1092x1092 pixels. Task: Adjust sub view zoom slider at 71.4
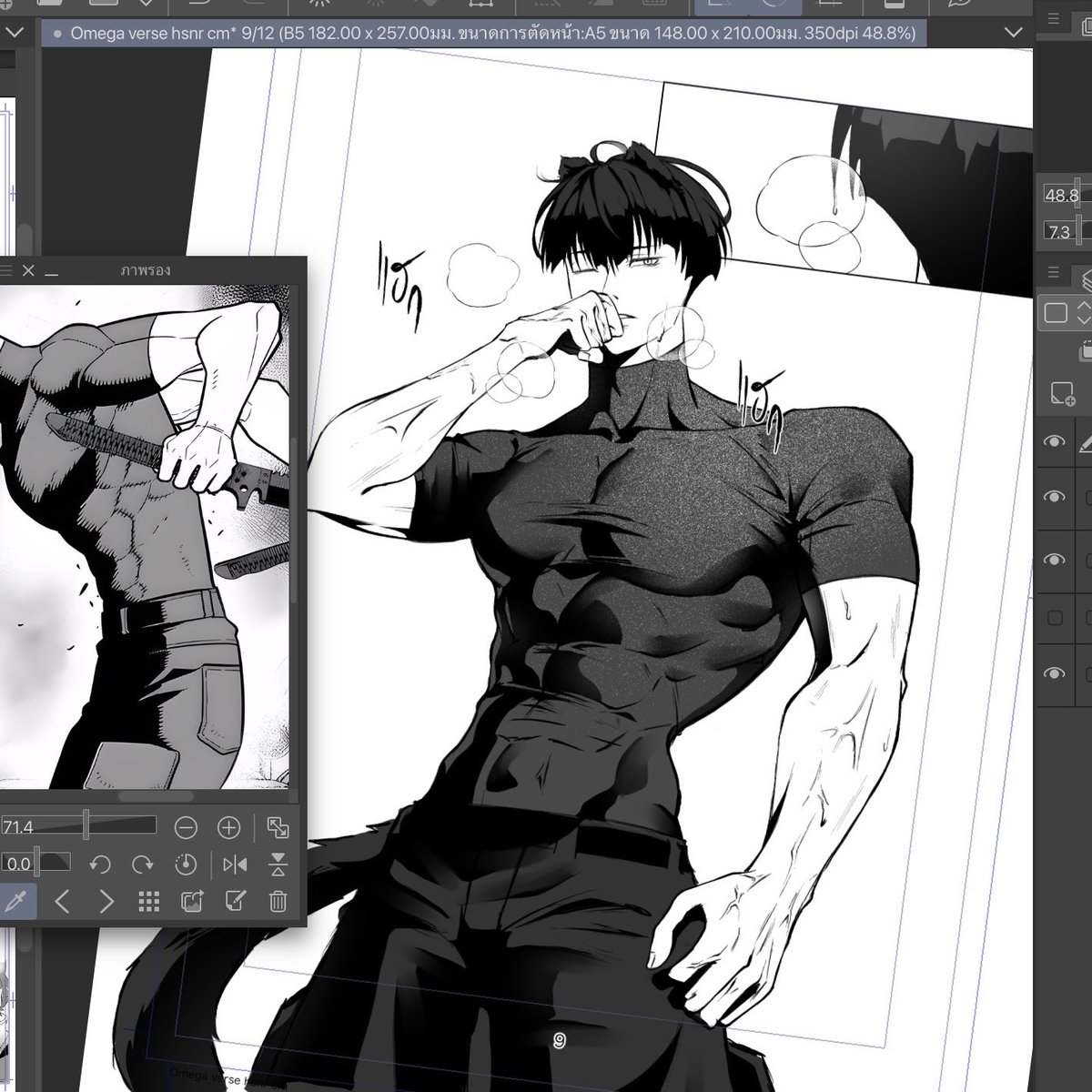(78, 826)
